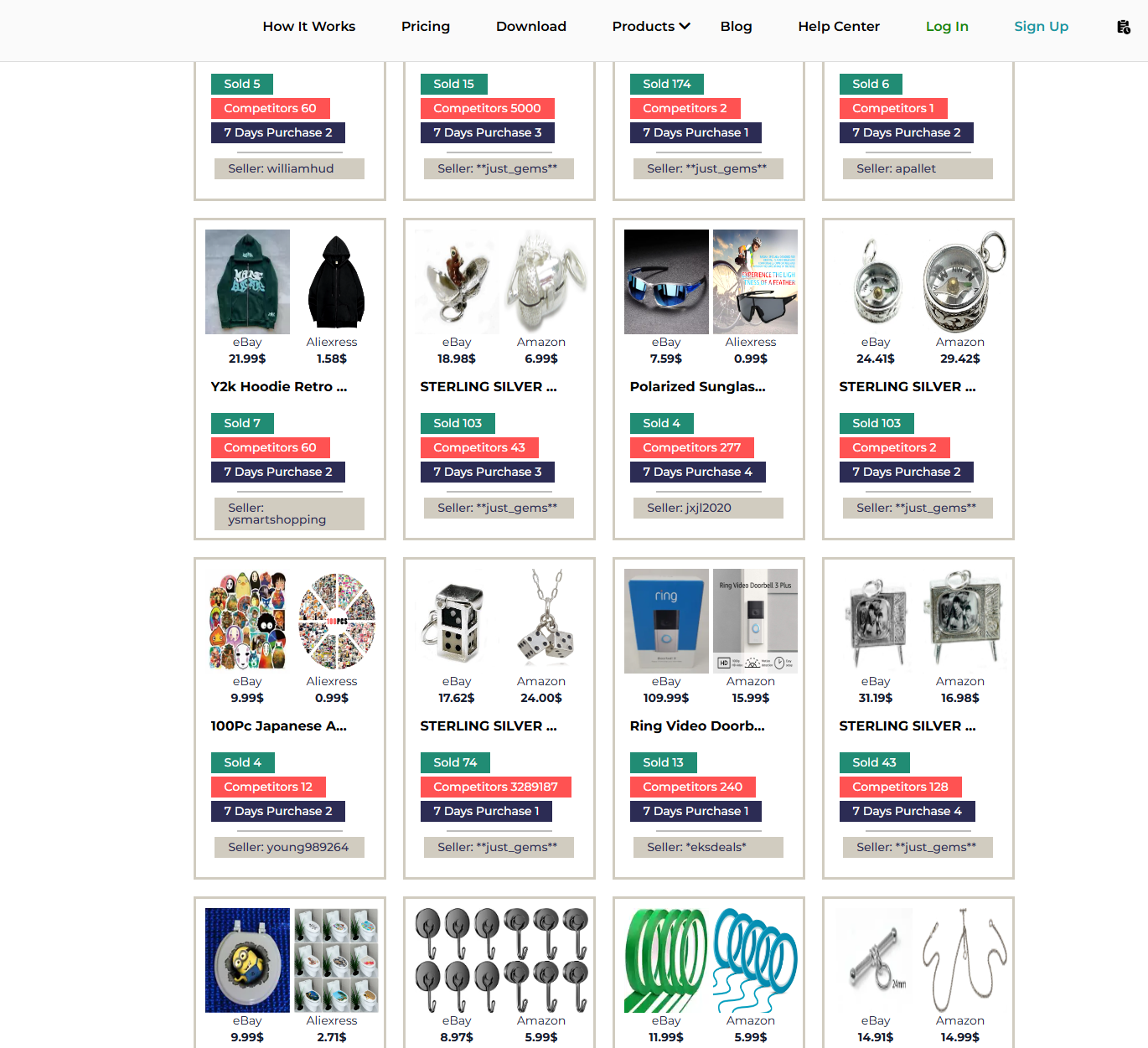Click seller ysmartshopping label
Screen dimensions: 1148x1048
[289, 514]
